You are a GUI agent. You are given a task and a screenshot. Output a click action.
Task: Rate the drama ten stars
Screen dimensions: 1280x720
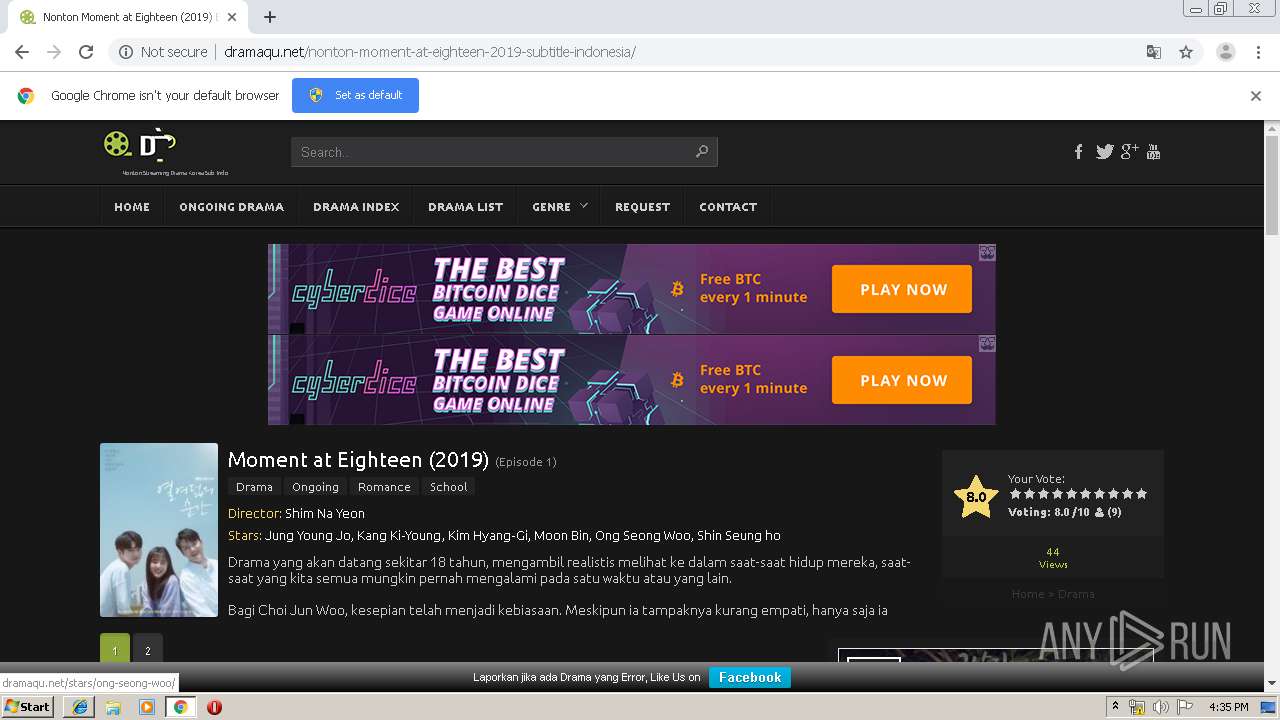click(1141, 494)
